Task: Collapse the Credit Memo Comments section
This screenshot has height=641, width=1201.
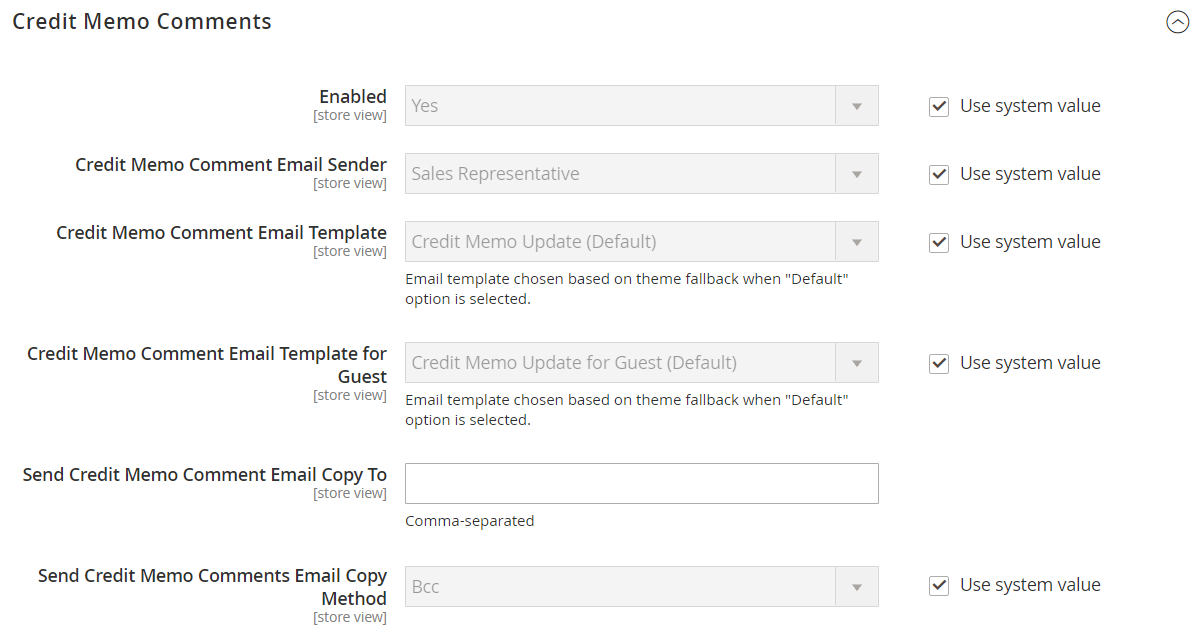Action: 1177,22
